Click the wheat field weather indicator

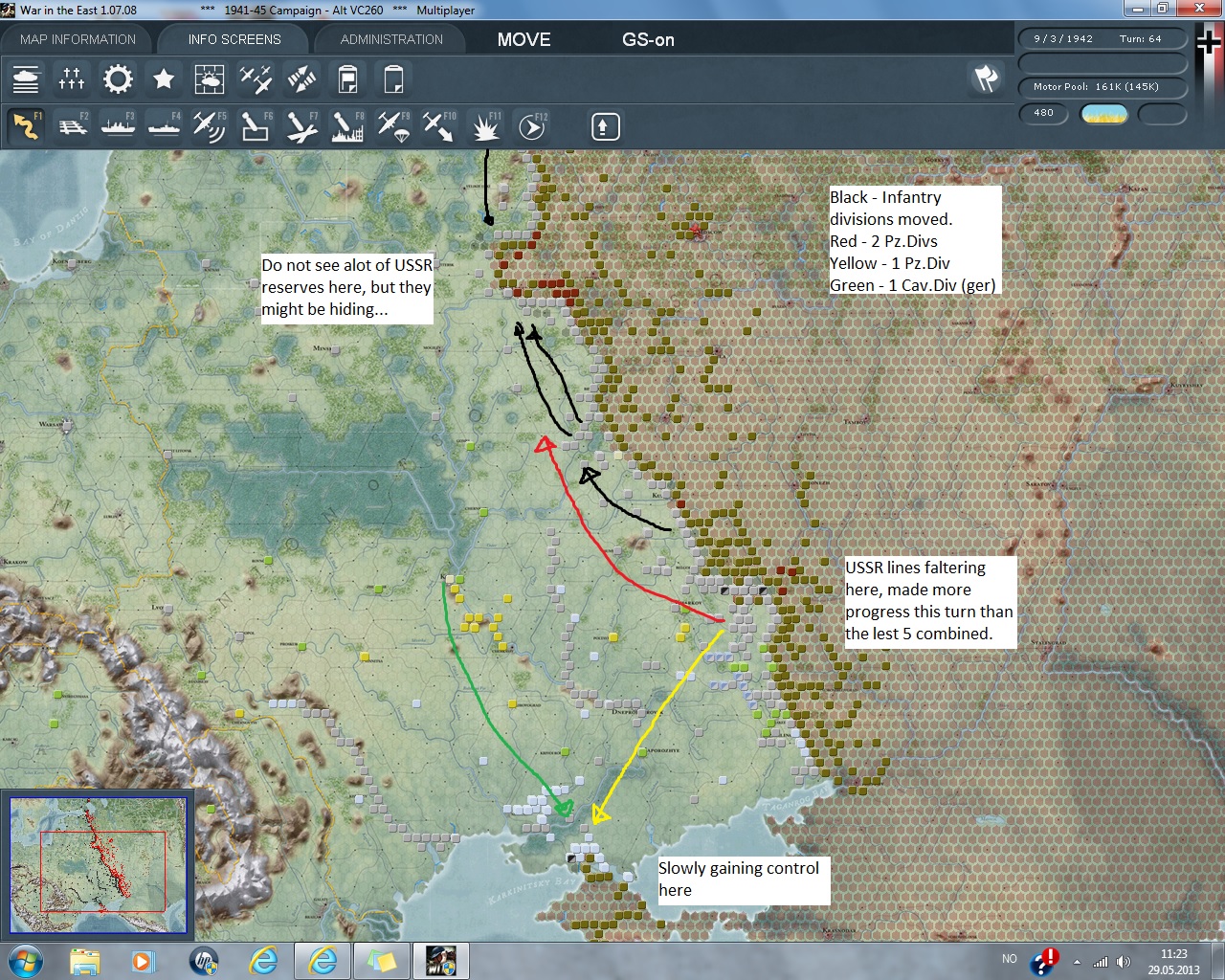1103,114
